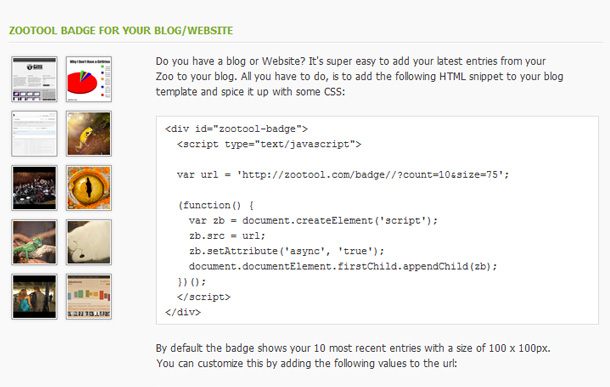Click the 'By default the badge shows' sentence
This screenshot has width=610, height=387.
coord(353,348)
